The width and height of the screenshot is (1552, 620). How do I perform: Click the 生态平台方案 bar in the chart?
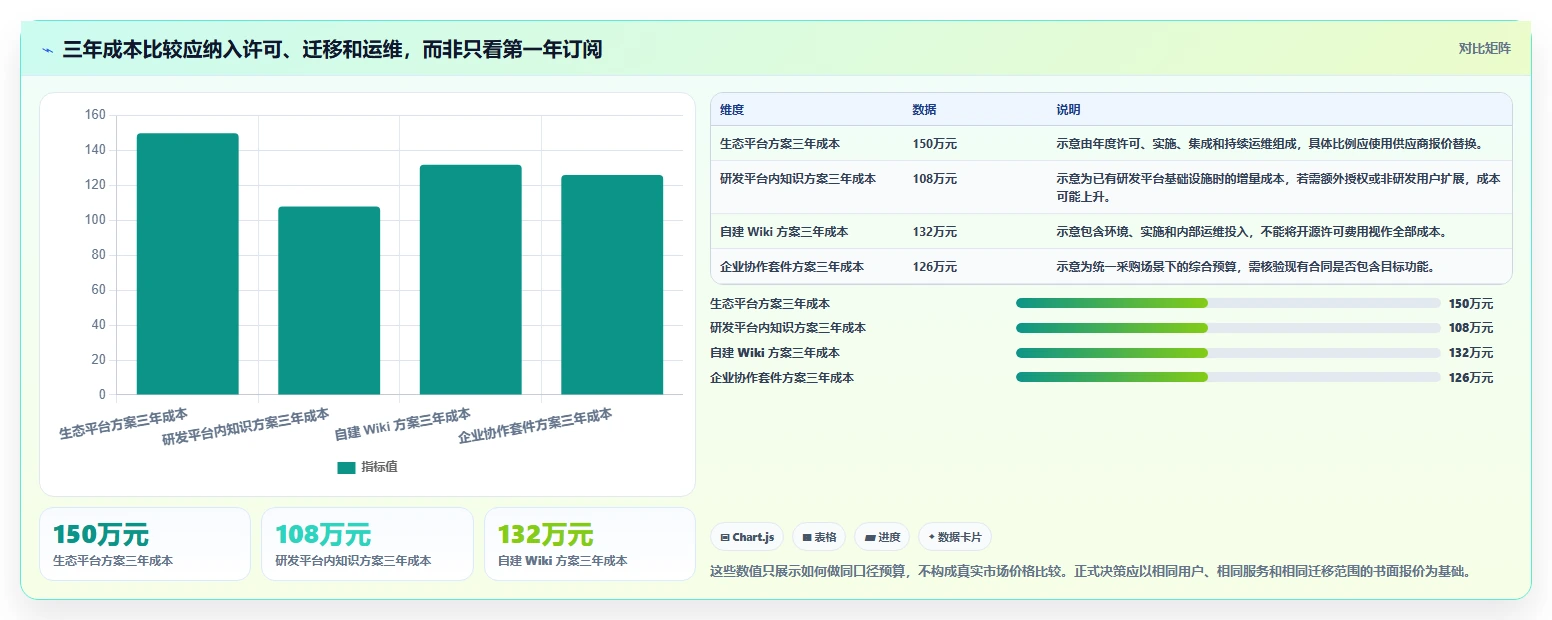[188, 263]
